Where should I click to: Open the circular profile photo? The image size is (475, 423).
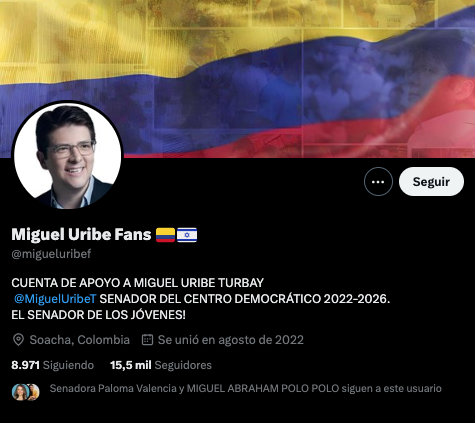[68, 156]
